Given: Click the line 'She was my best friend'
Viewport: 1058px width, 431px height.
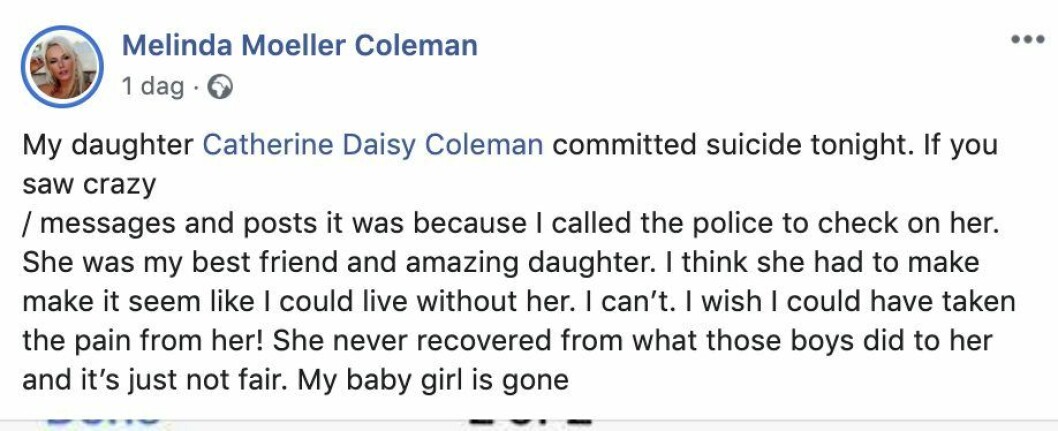Looking at the screenshot, I should [500, 263].
